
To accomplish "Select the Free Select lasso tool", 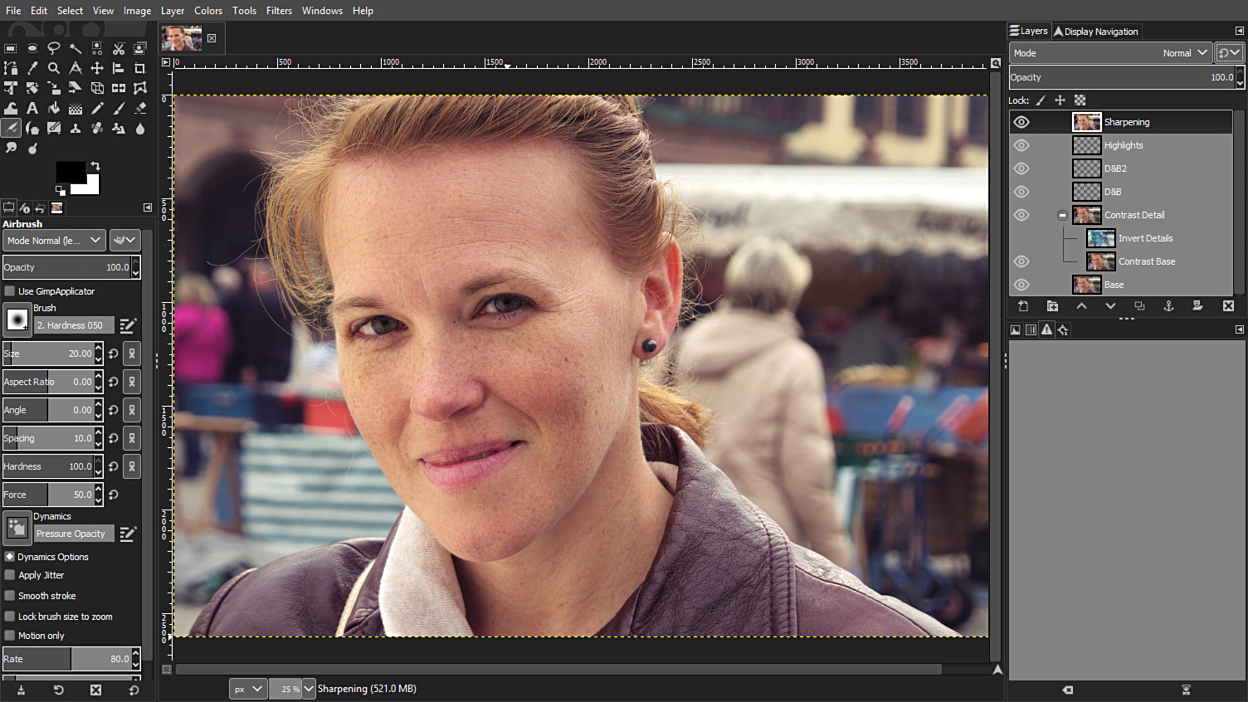I will (x=54, y=48).
